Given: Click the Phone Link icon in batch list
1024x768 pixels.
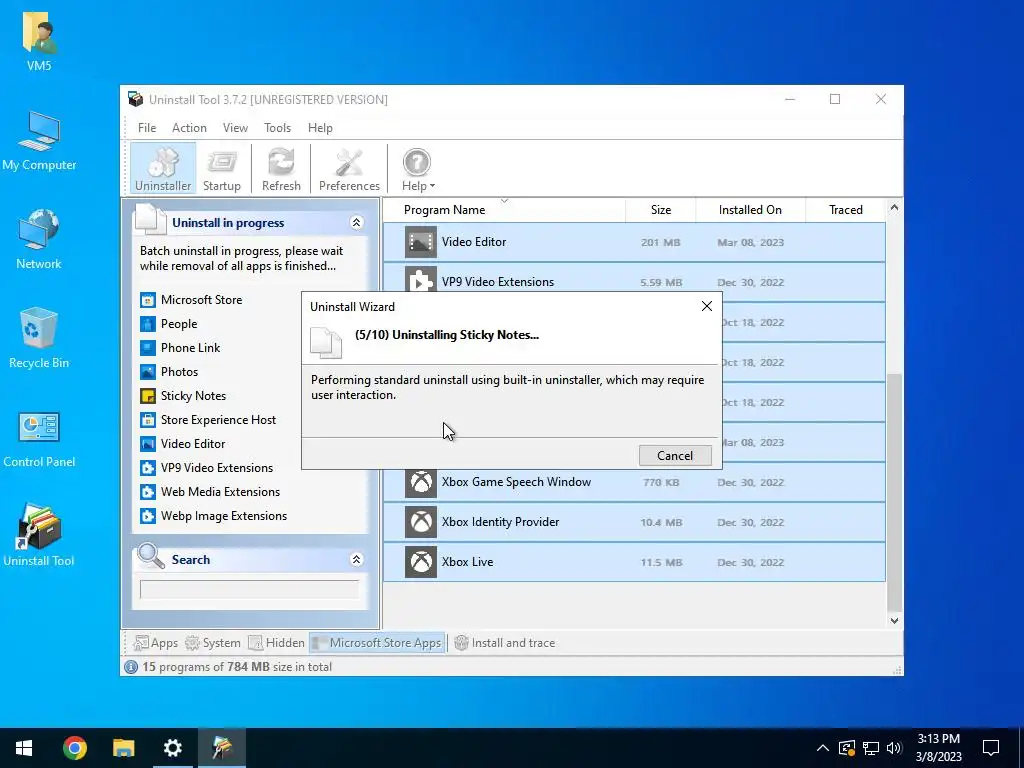Looking at the screenshot, I should tap(148, 348).
